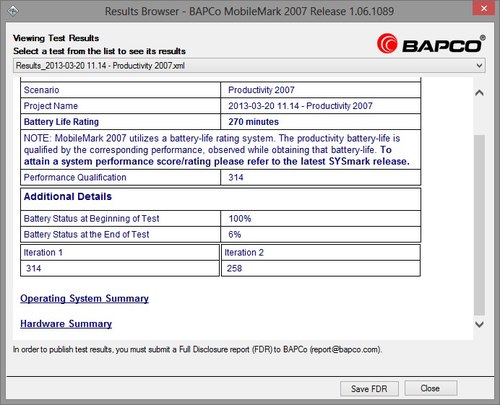The width and height of the screenshot is (500, 405).
Task: Click the Close button at the bottom
Action: [430, 388]
